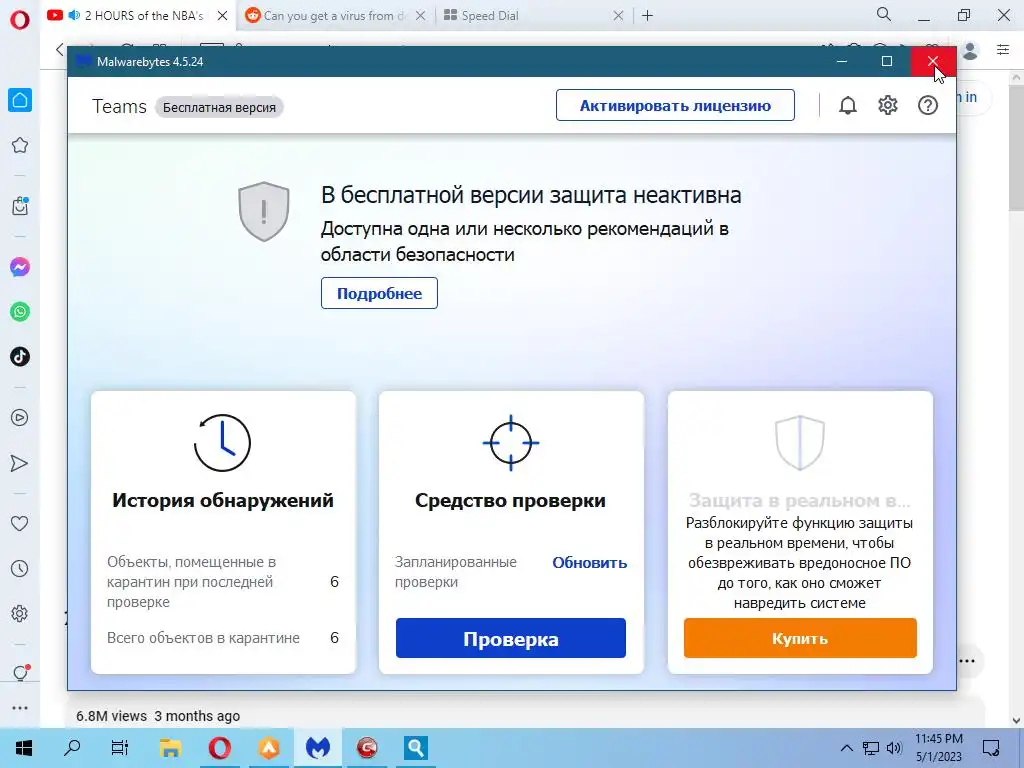Switch to the Speed Dial tab
This screenshot has height=768, width=1024.
point(532,16)
